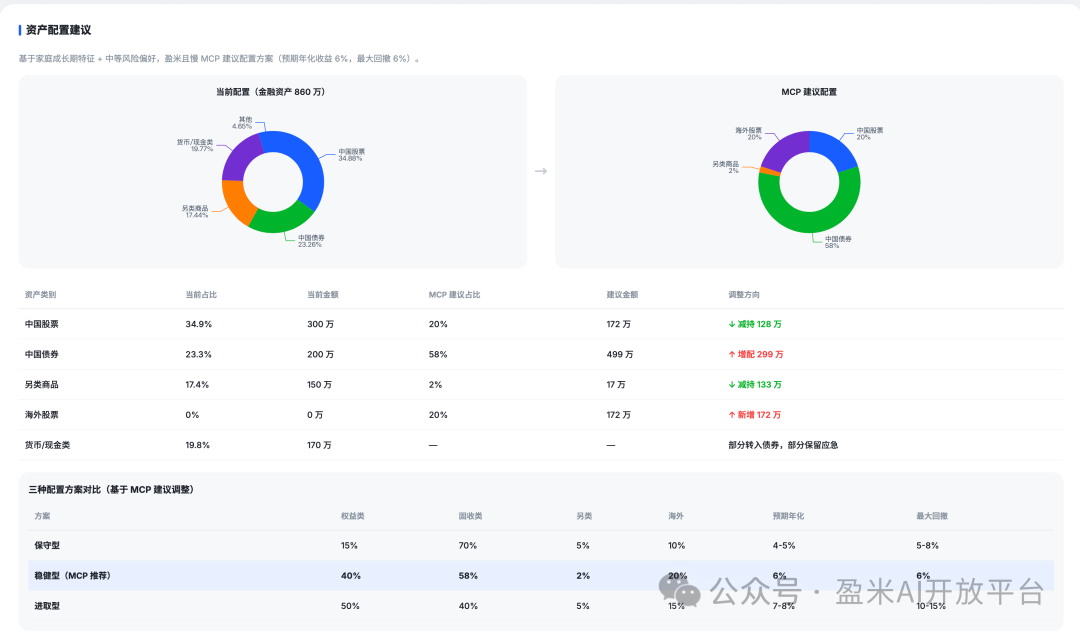The image size is (1080, 635).
Task: Click the 部分转入债券，部分保留应急 note
Action: 783,446
